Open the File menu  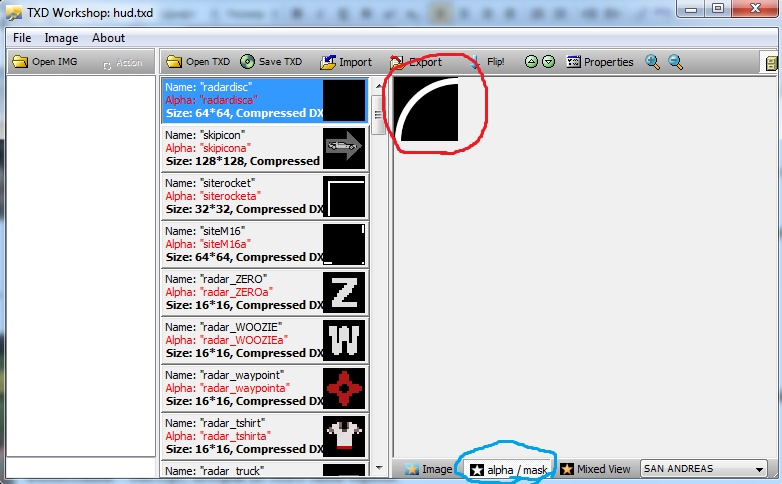point(22,38)
